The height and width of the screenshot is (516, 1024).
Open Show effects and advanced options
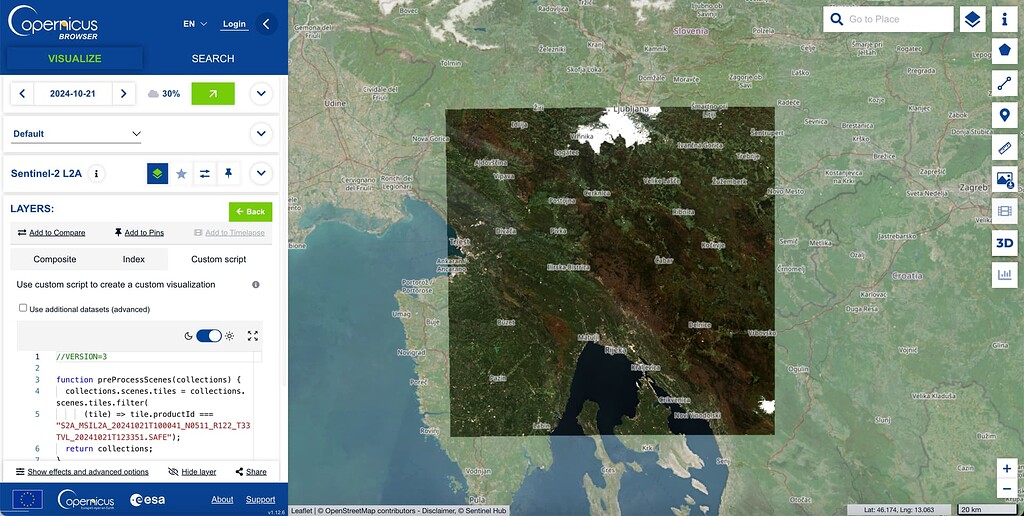pos(82,472)
